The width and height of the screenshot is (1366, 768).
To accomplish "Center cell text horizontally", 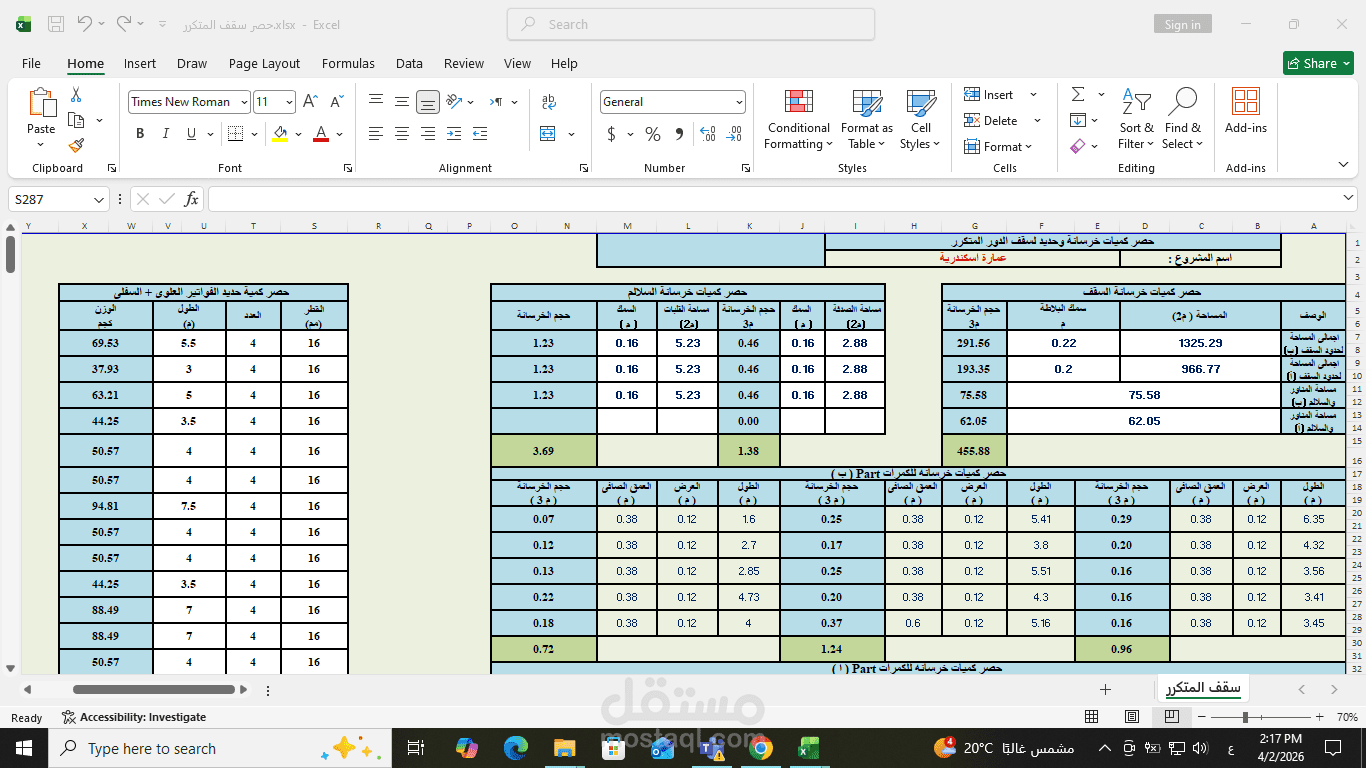I will 402,133.
